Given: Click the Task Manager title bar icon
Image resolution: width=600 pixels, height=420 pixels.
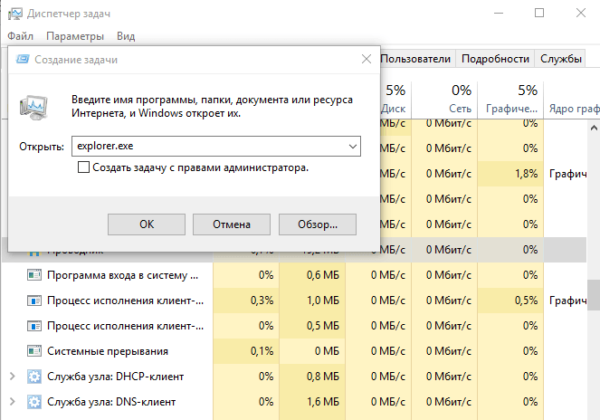Looking at the screenshot, I should tap(15, 14).
